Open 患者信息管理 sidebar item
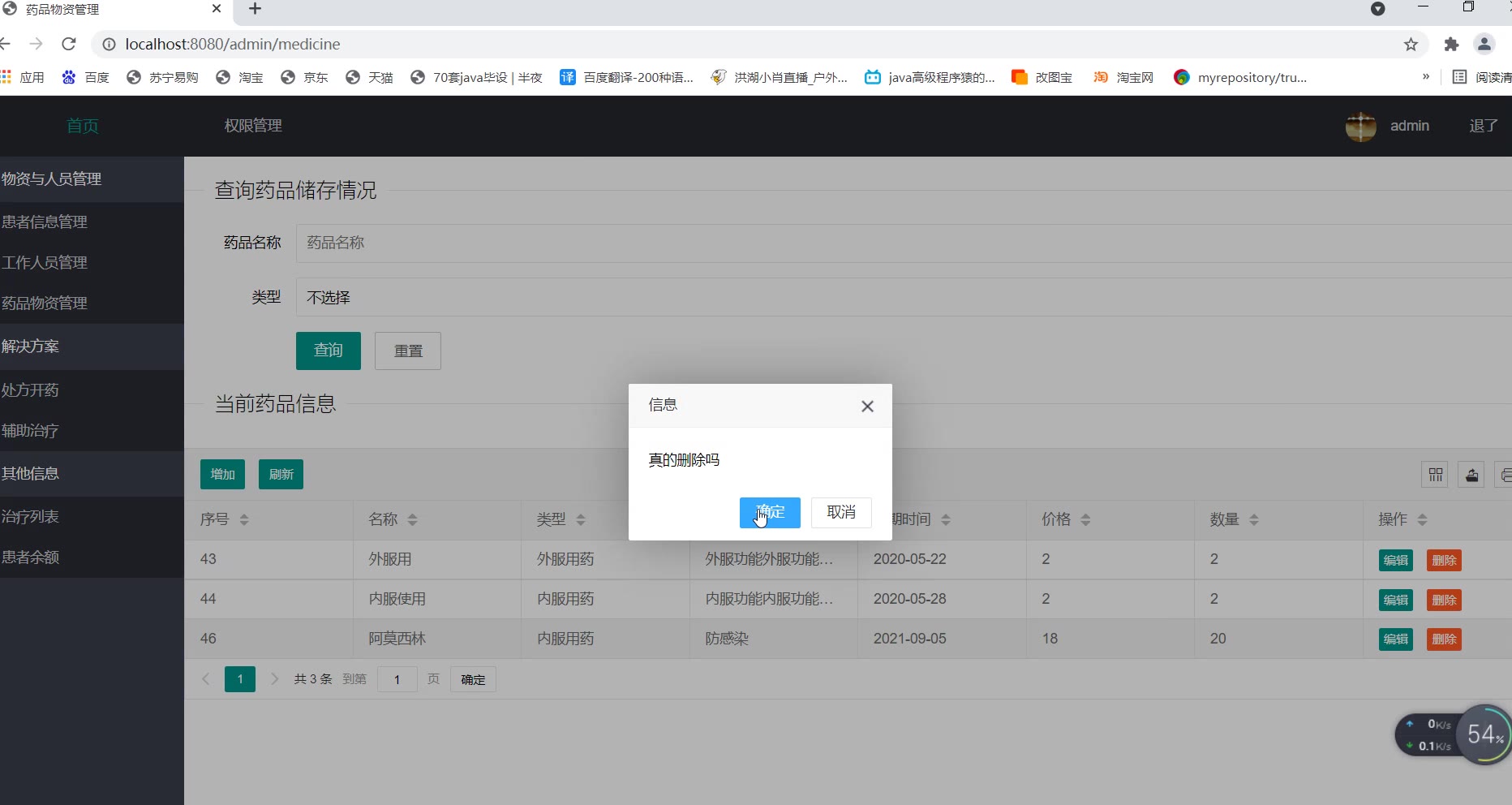Viewport: 1512px width, 805px height. [x=92, y=222]
